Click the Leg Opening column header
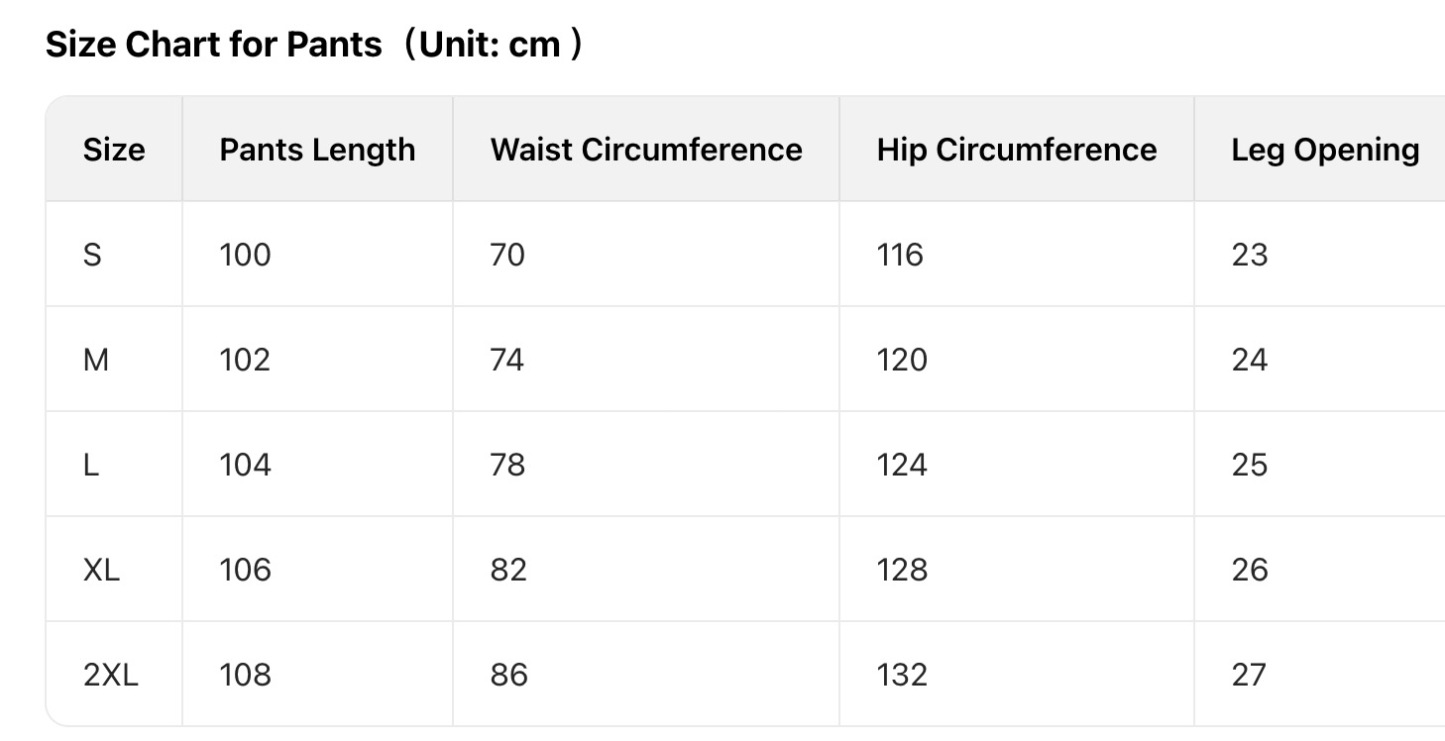This screenshot has width=1445, height=741. coord(1325,150)
